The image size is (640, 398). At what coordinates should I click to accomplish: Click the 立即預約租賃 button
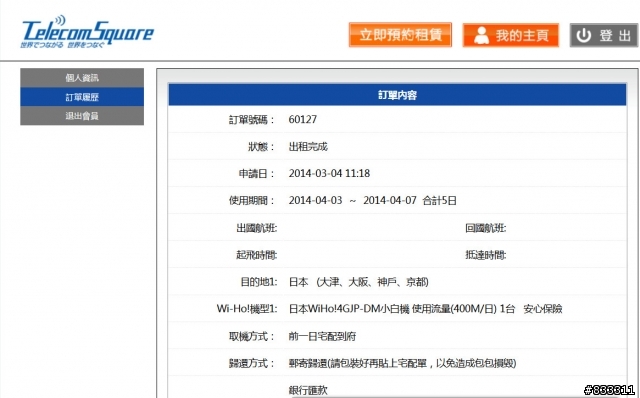point(400,35)
